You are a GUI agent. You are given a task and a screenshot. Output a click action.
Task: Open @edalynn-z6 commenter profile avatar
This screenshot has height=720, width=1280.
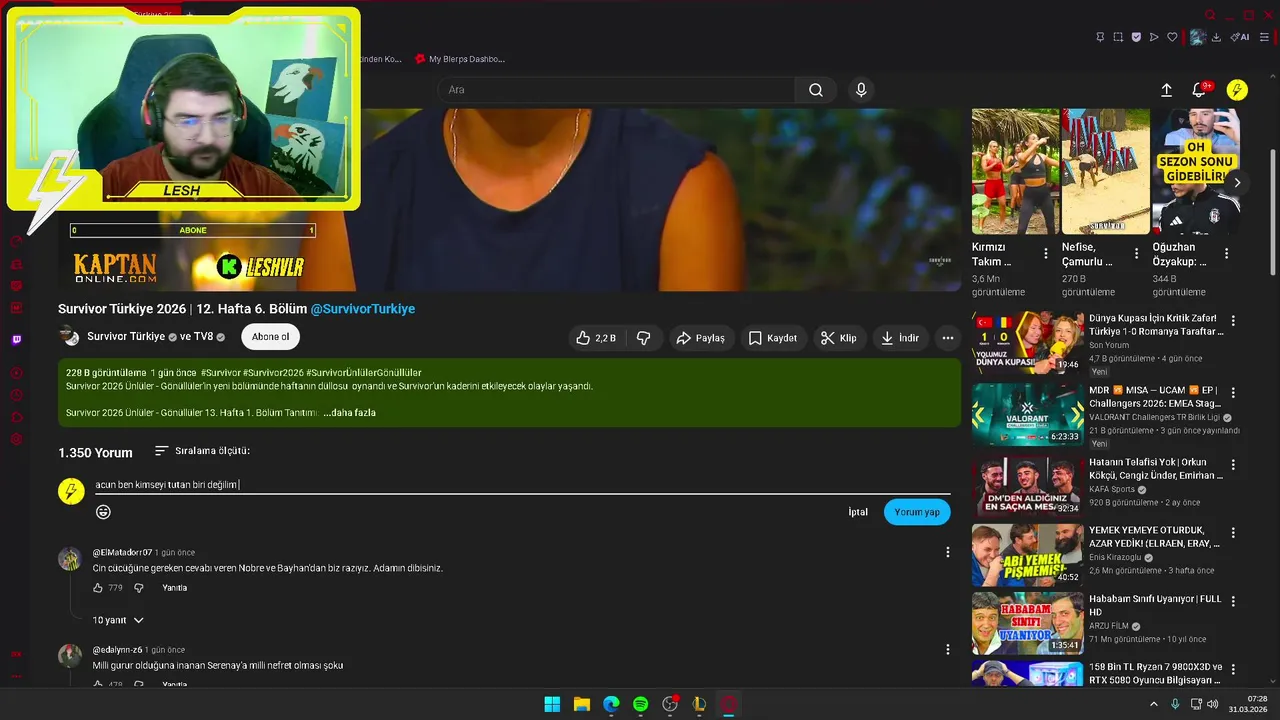click(x=69, y=655)
